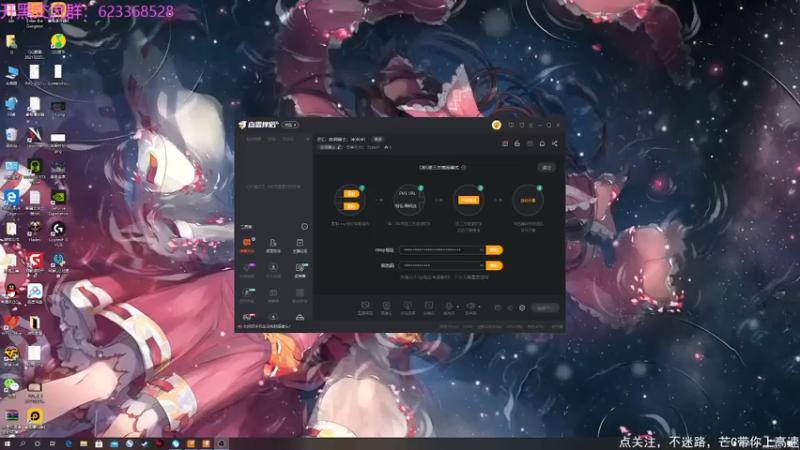
Task: Open Recycle Bin on the desktop
Action: 11,137
